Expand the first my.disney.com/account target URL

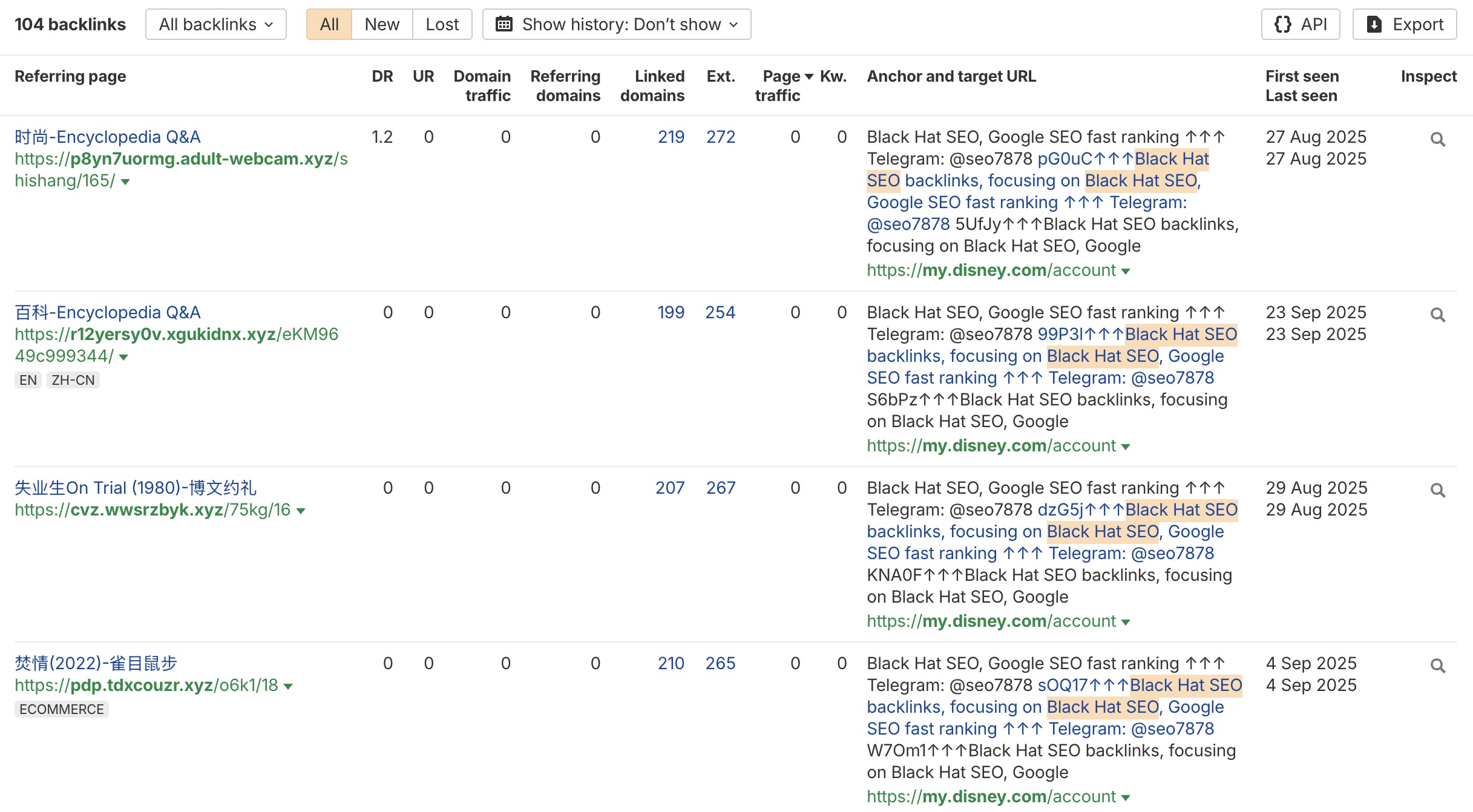tap(1125, 271)
